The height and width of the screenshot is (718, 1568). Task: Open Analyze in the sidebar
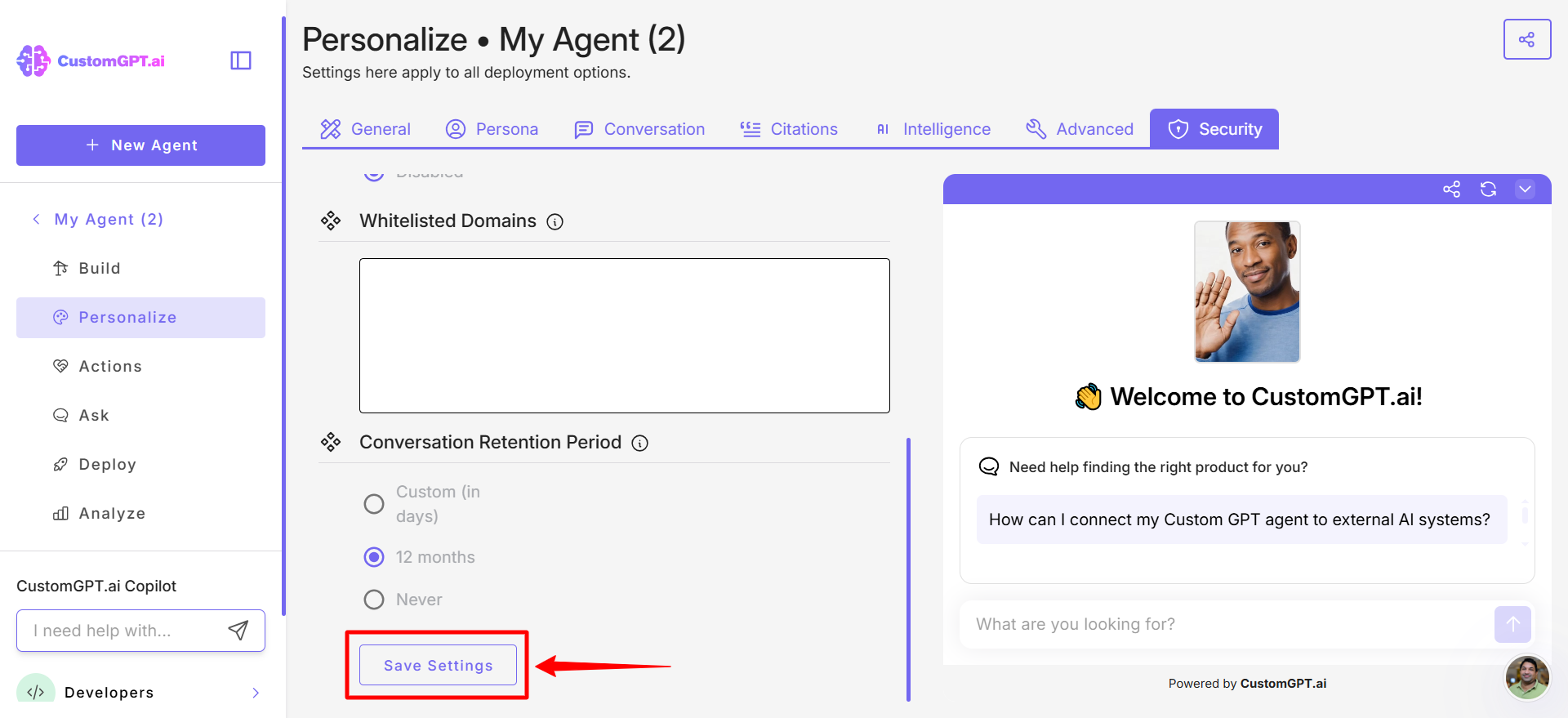coord(140,513)
